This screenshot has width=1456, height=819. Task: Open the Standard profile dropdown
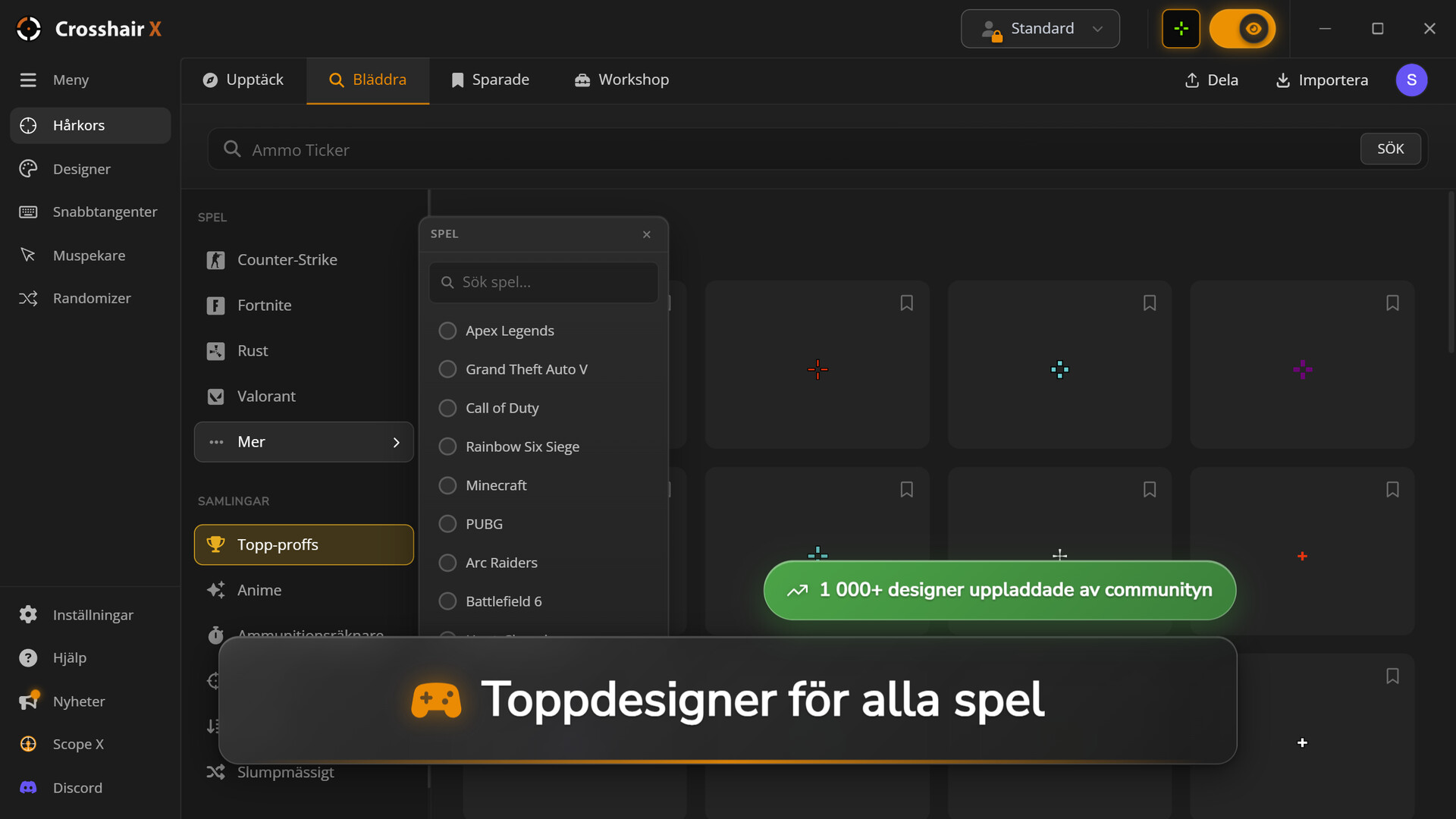(1040, 29)
